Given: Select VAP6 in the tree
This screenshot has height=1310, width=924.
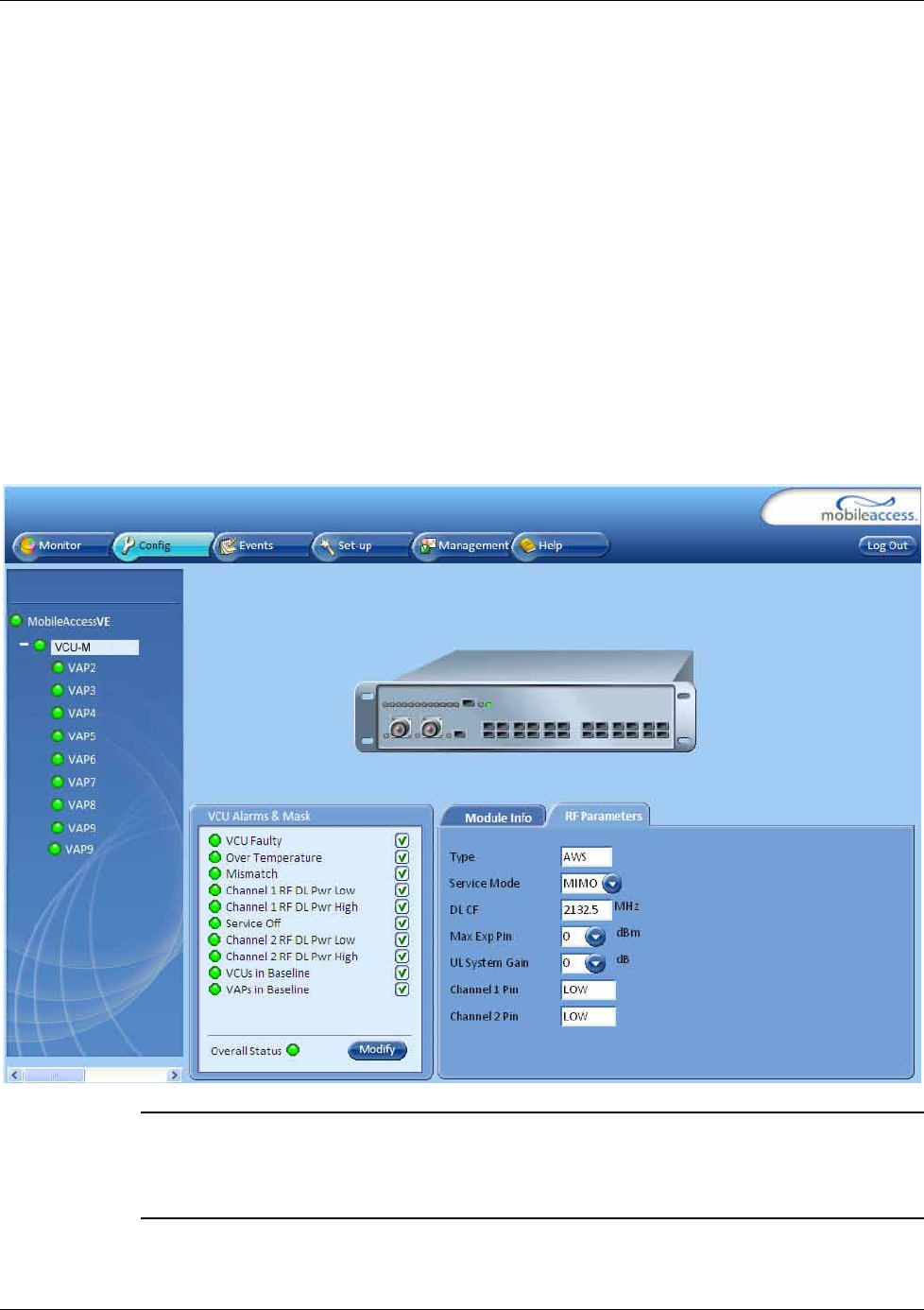Looking at the screenshot, I should 81,760.
